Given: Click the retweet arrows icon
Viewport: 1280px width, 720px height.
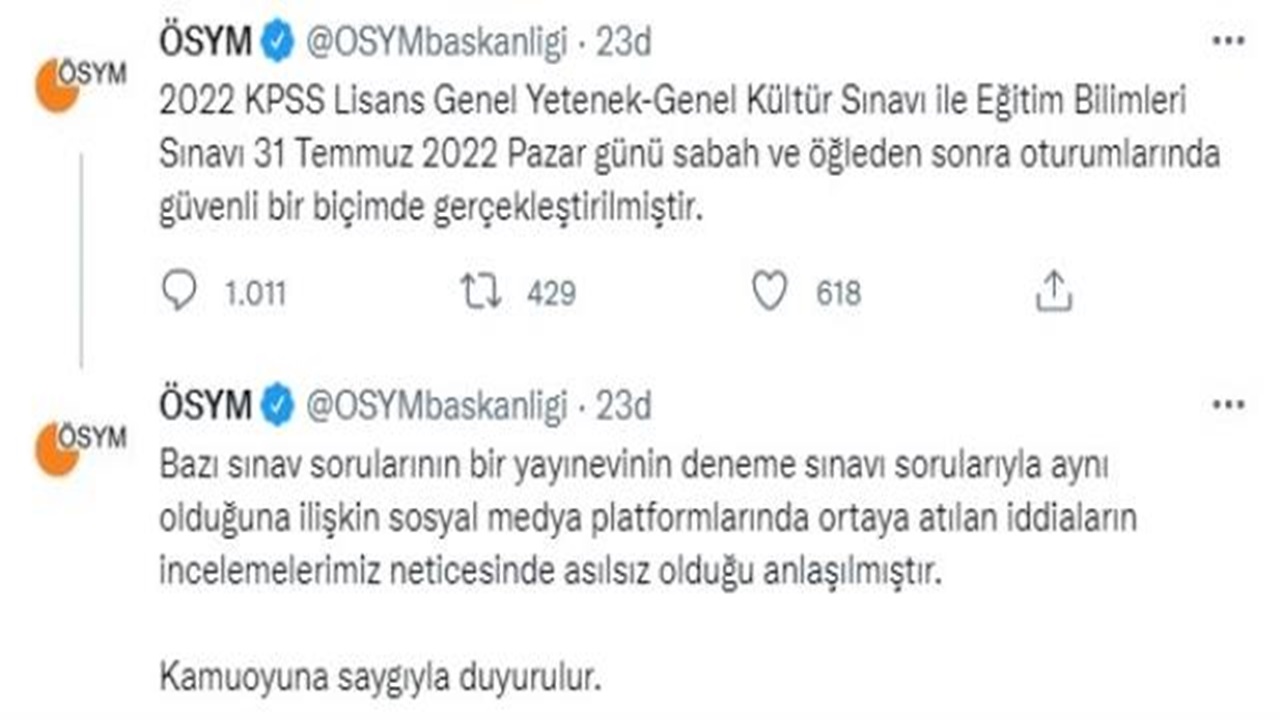Looking at the screenshot, I should (x=481, y=292).
